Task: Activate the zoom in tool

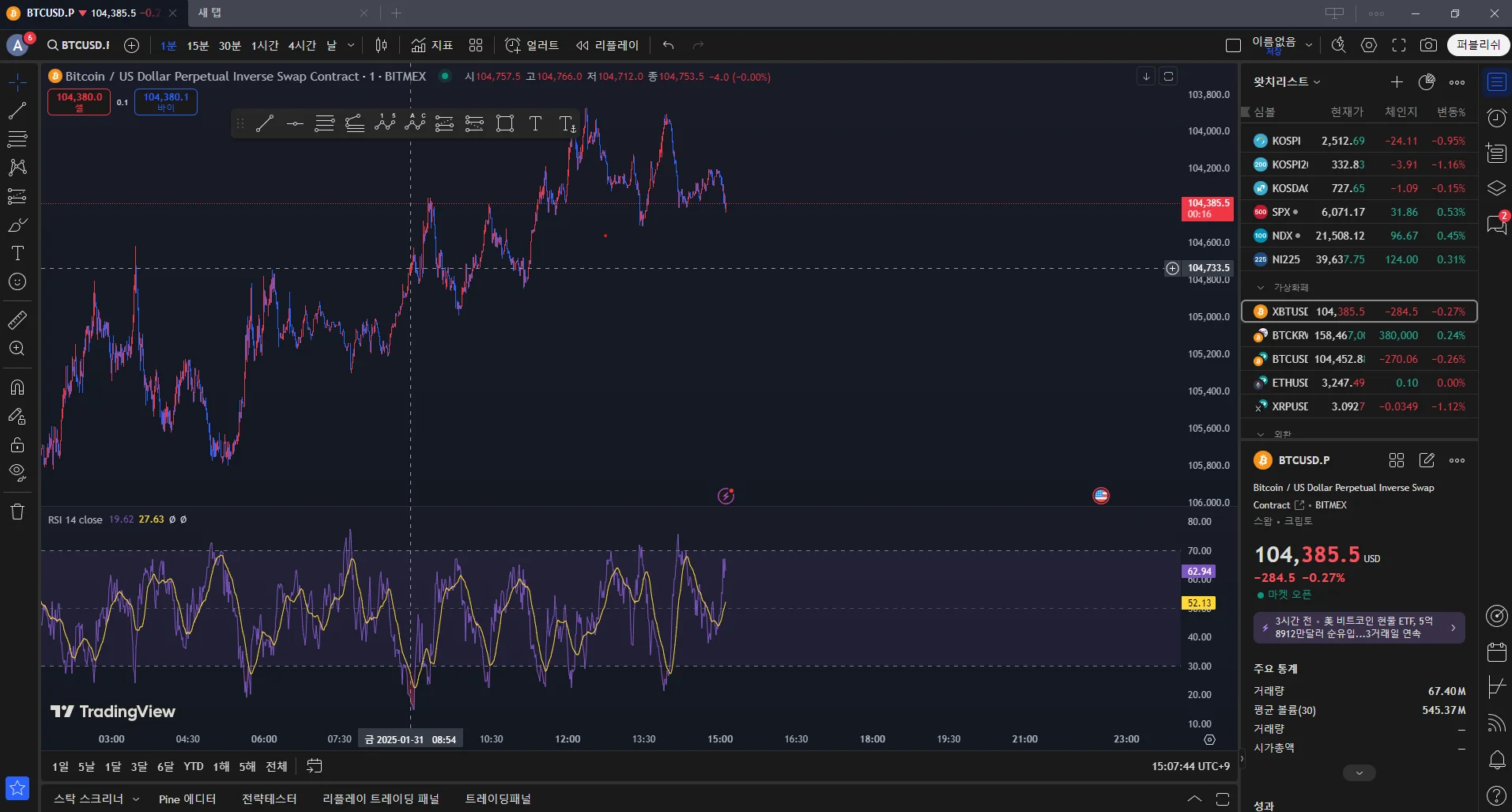Action: pyautogui.click(x=17, y=348)
